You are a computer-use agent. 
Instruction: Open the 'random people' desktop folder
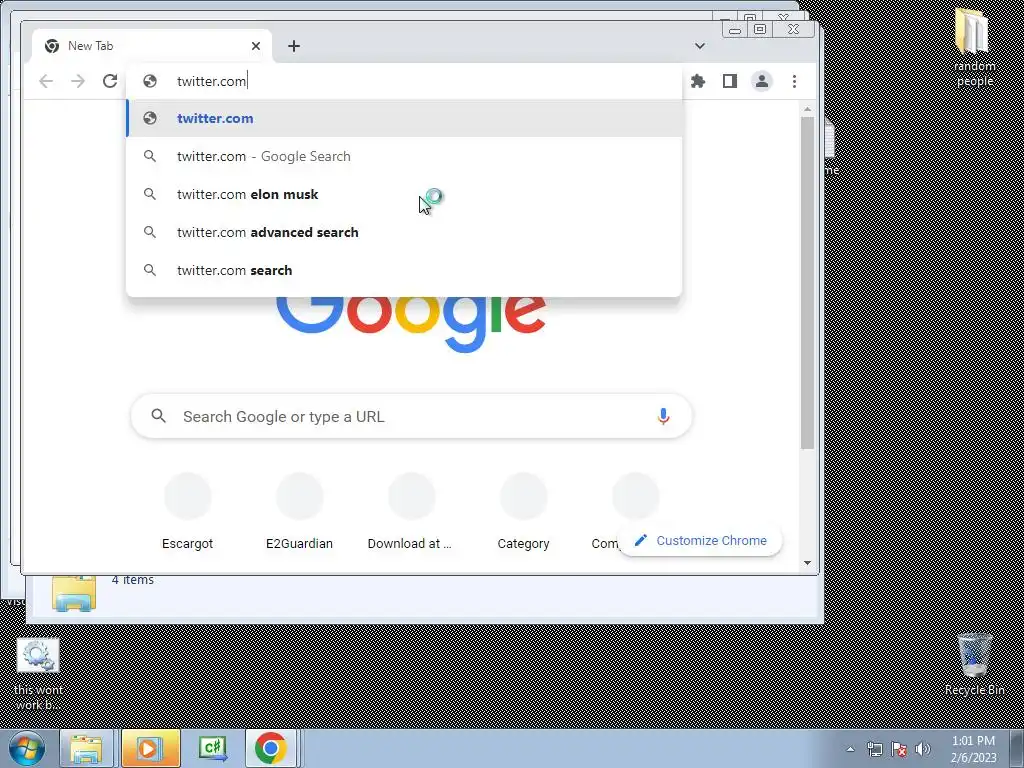point(973,48)
